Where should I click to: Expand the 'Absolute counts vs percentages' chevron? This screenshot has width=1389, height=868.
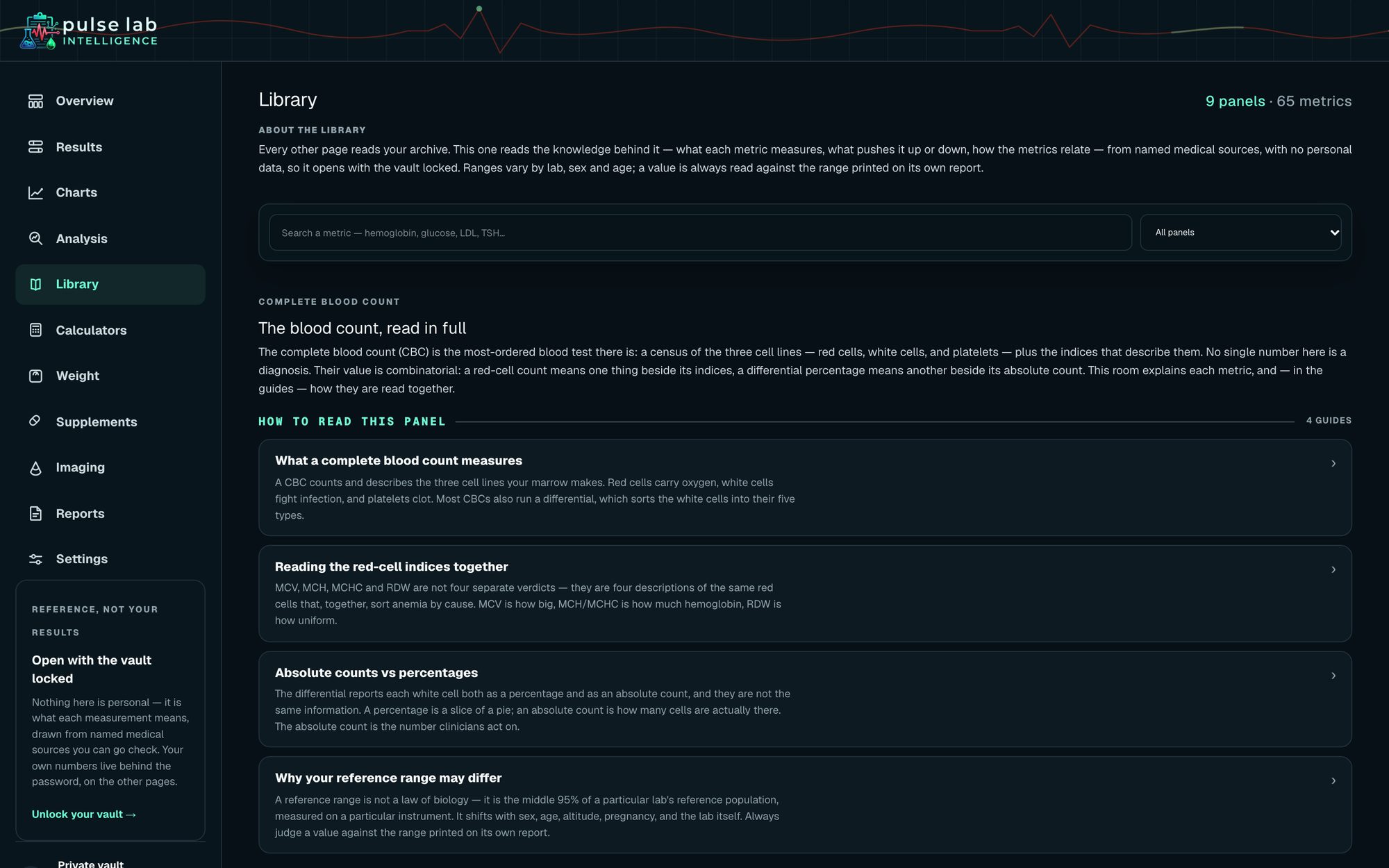(1333, 676)
